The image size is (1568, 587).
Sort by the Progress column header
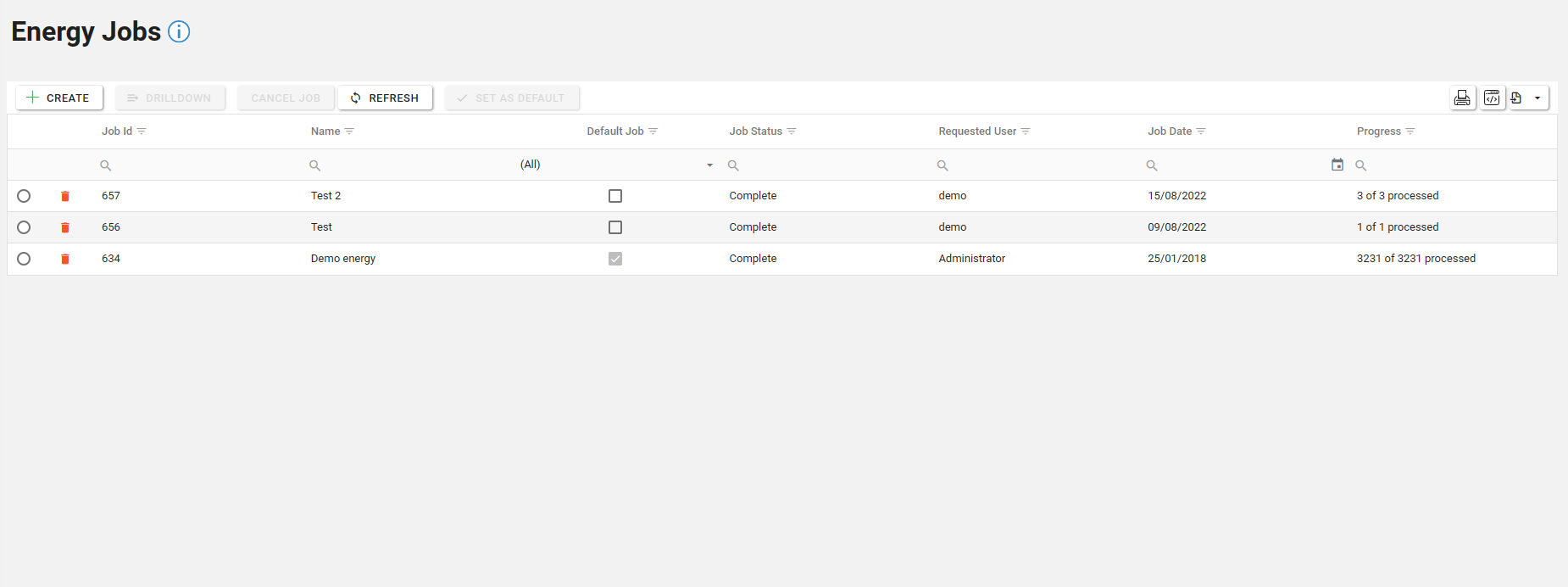coord(1378,131)
